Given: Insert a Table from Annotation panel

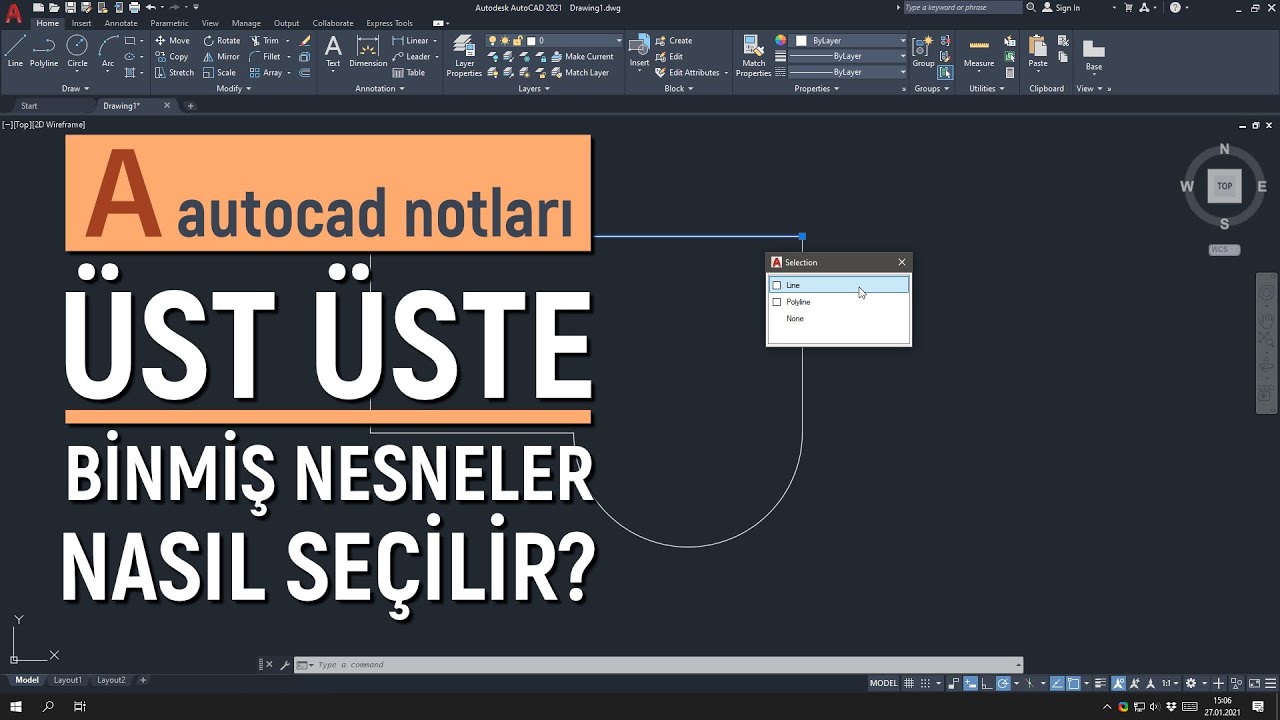Looking at the screenshot, I should tap(409, 73).
